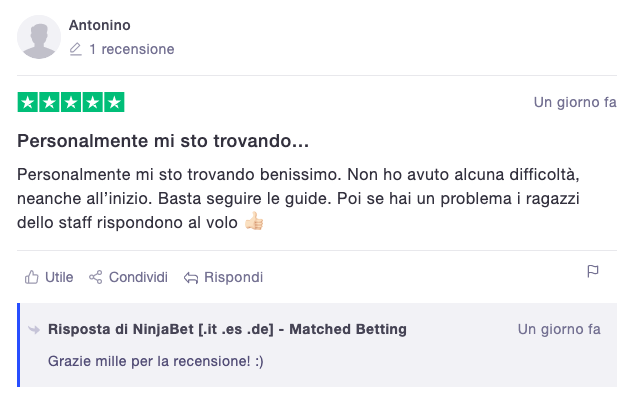Click the Risposta di NinjaBet heading
The height and width of the screenshot is (401, 634).
click(x=227, y=329)
